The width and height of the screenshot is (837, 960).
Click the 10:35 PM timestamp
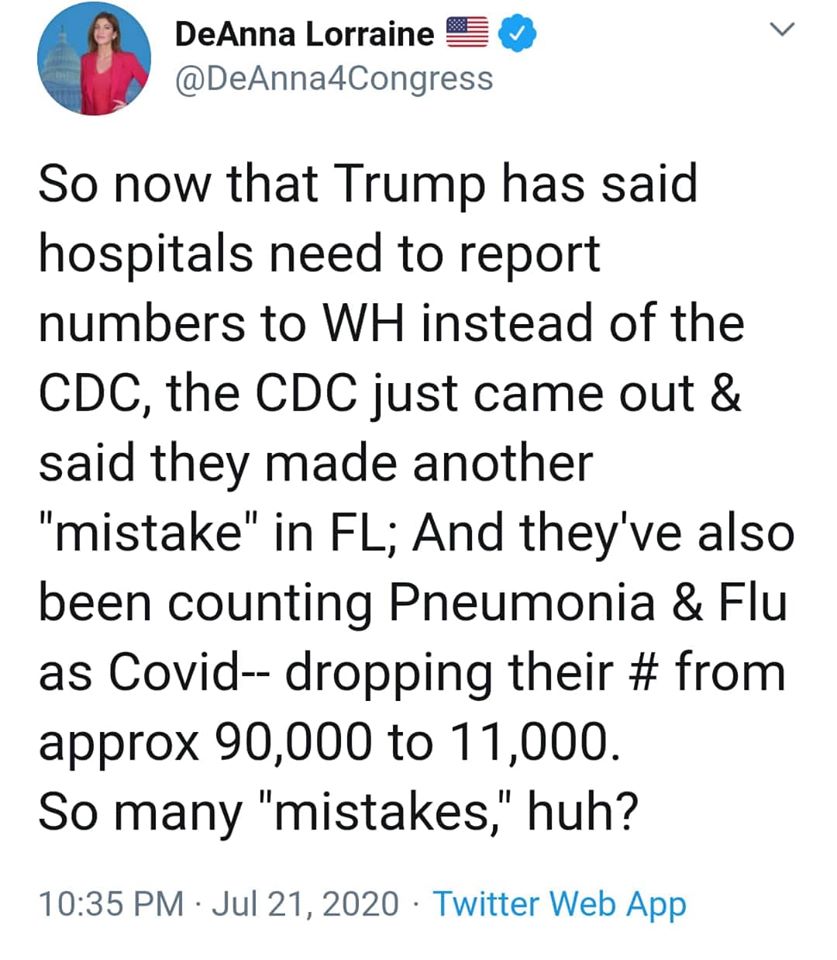coord(111,904)
